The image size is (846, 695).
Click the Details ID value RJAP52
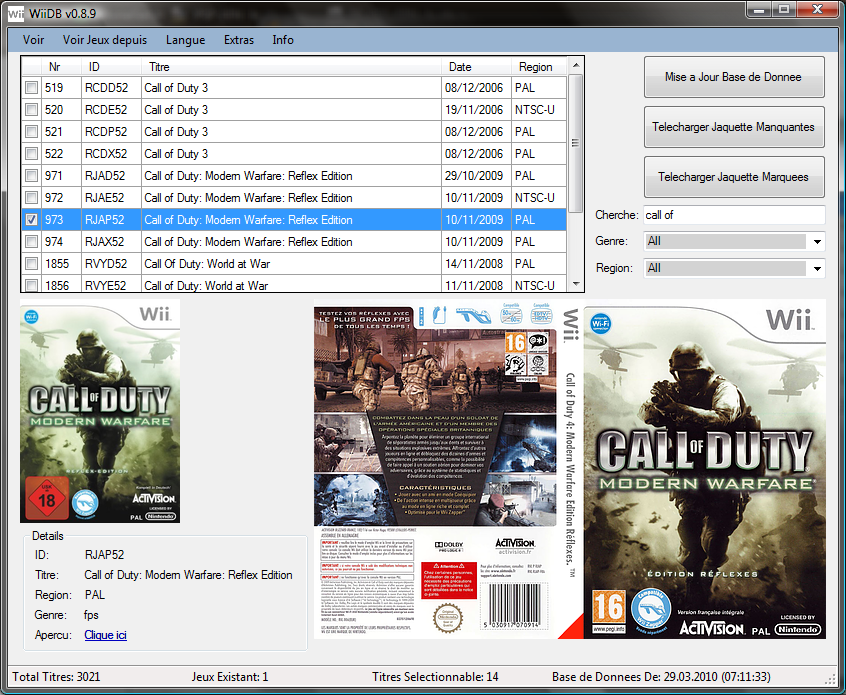coord(104,555)
